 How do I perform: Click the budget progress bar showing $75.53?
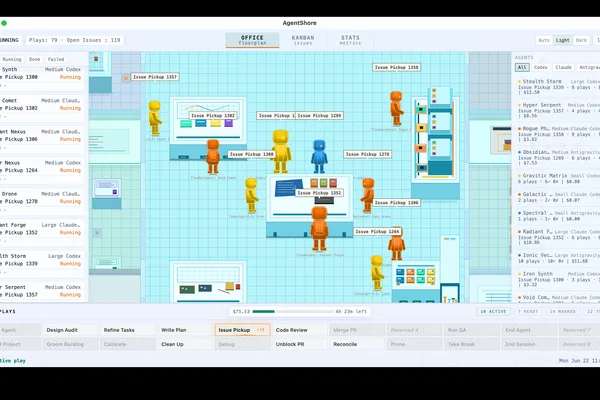coord(293,312)
